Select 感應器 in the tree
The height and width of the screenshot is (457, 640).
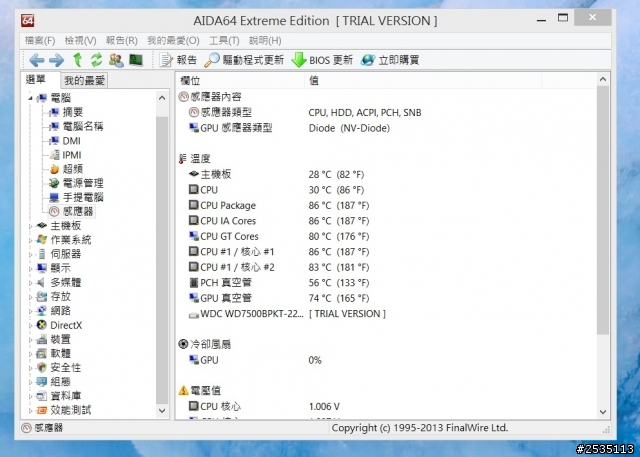78,211
